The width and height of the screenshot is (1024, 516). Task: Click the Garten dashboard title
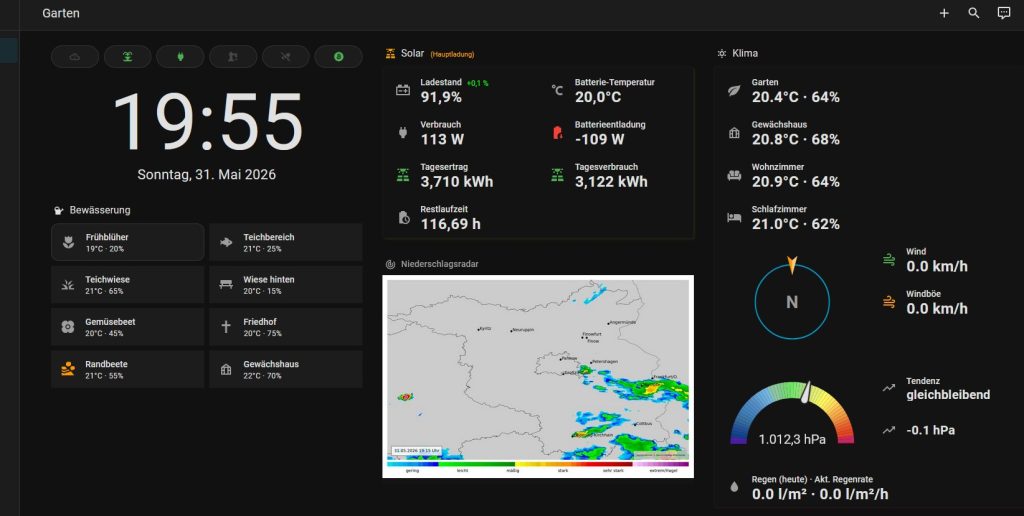pos(61,13)
